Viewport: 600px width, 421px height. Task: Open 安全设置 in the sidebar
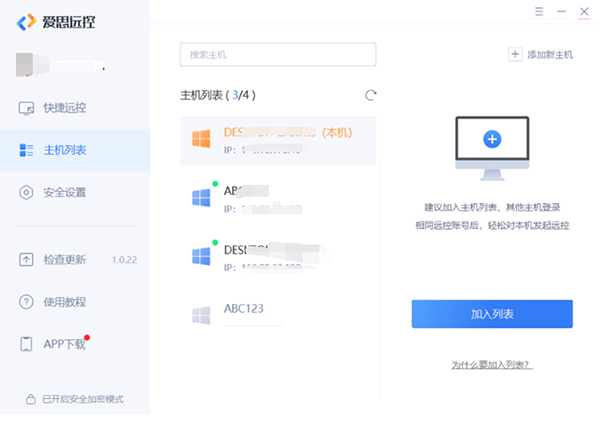tap(64, 192)
